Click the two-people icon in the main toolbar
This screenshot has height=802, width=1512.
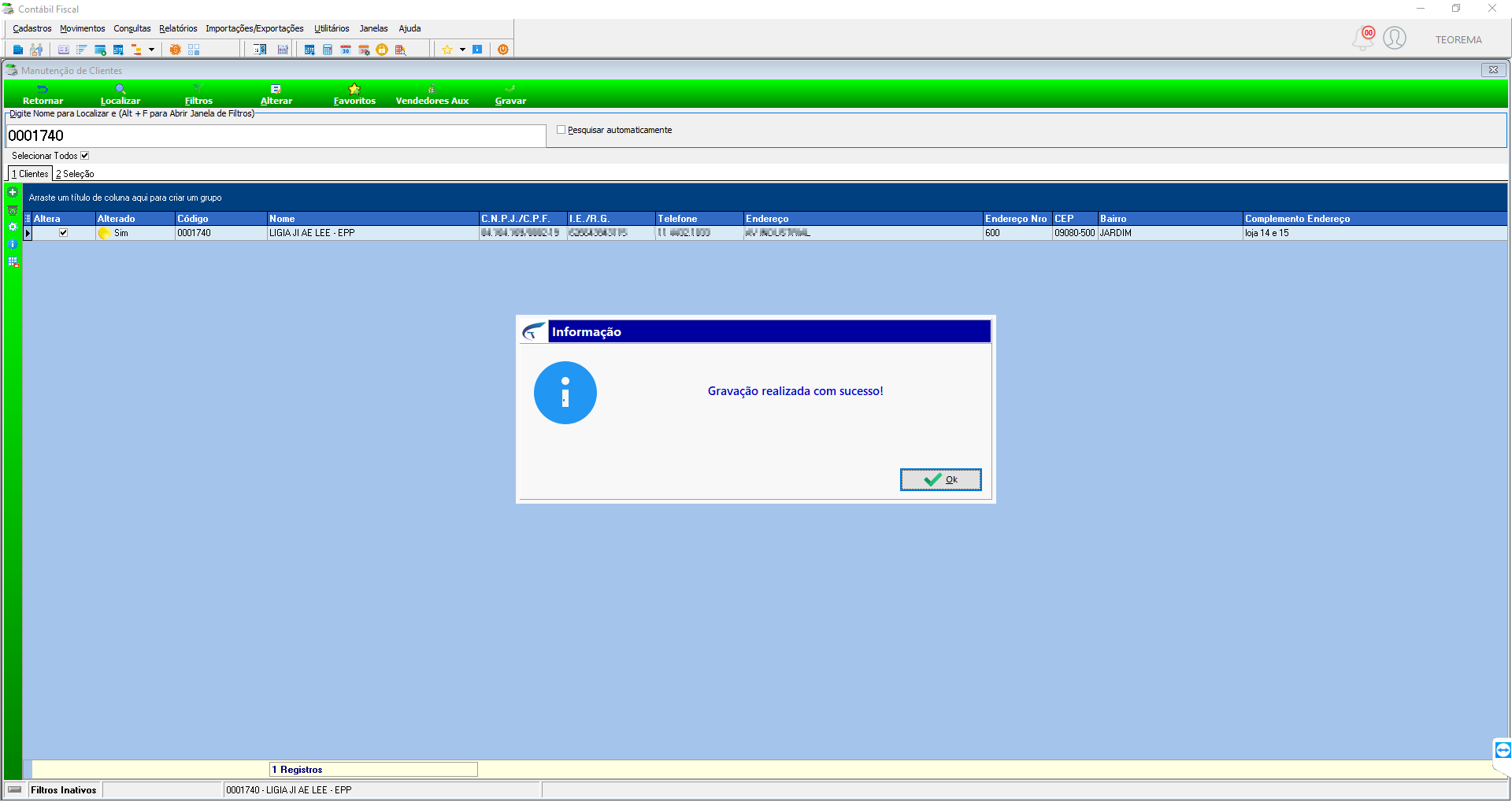point(36,50)
